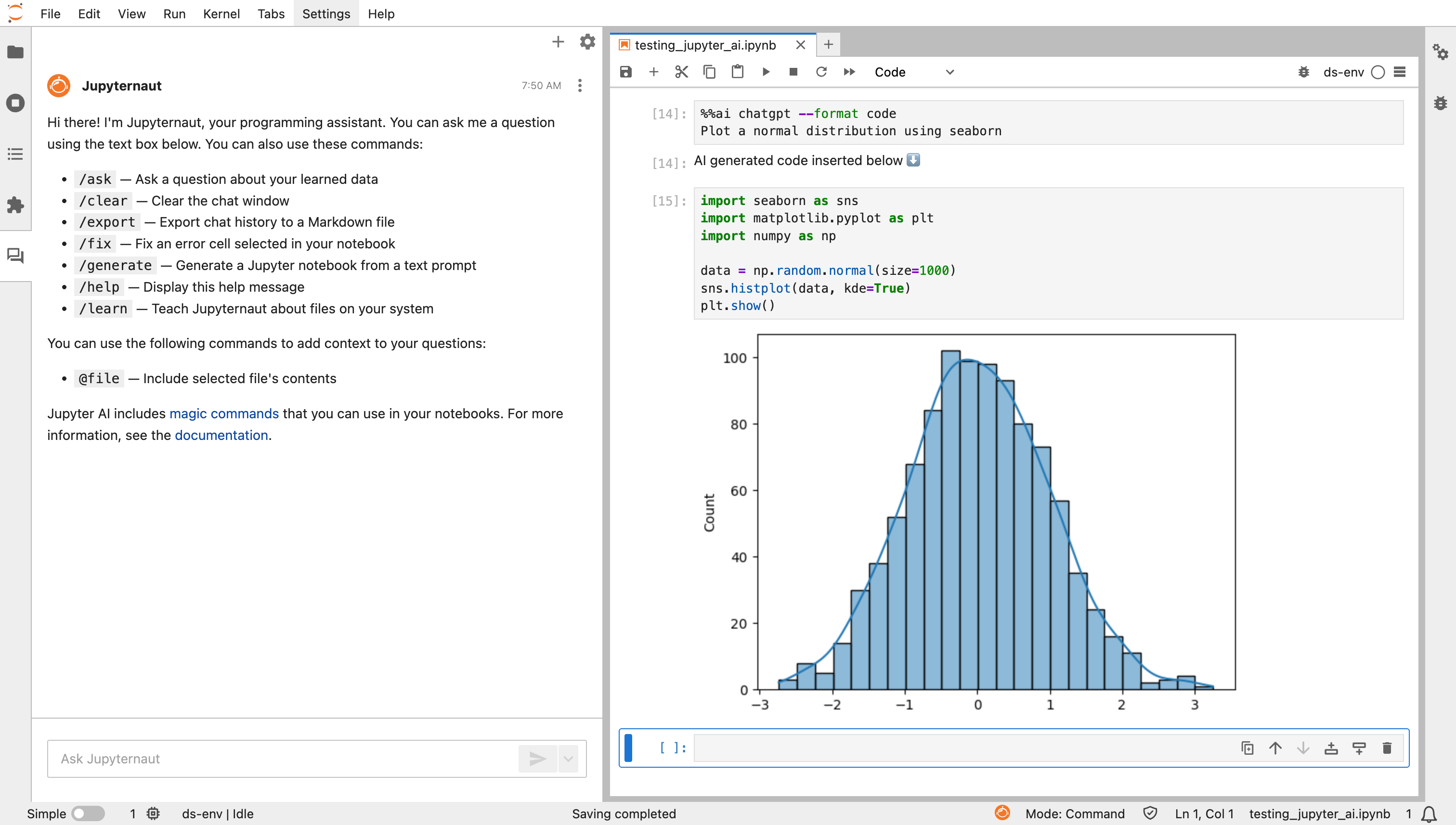Open the Kernel menu
The image size is (1456, 825).
click(221, 13)
